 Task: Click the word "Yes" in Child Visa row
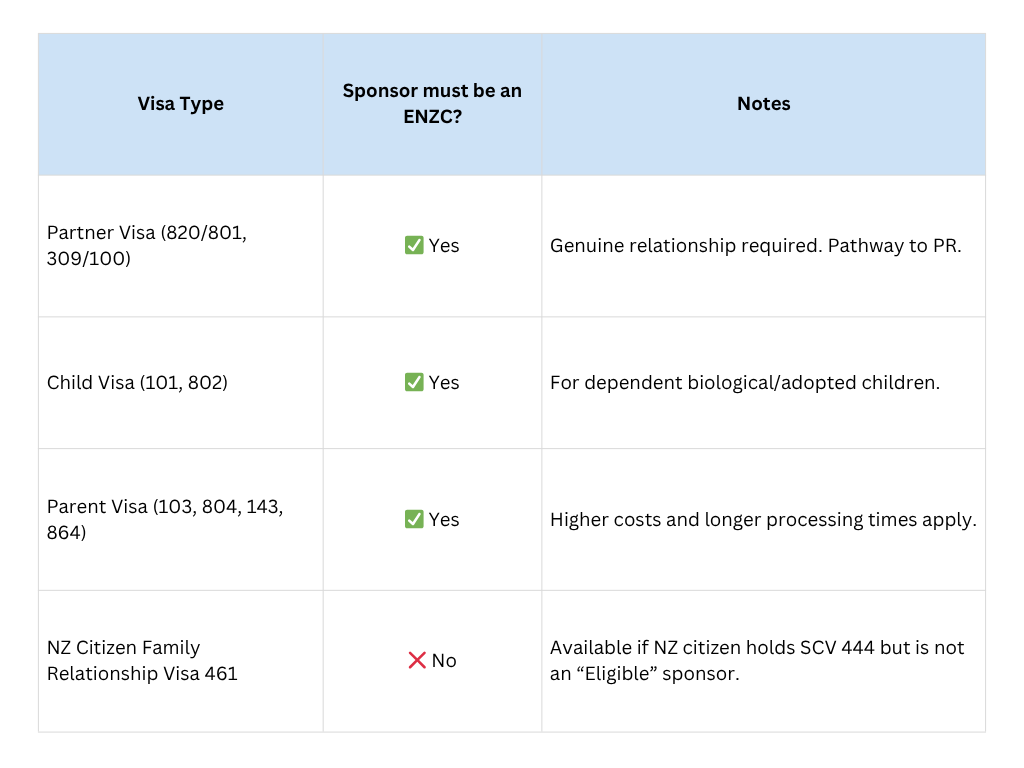point(444,382)
